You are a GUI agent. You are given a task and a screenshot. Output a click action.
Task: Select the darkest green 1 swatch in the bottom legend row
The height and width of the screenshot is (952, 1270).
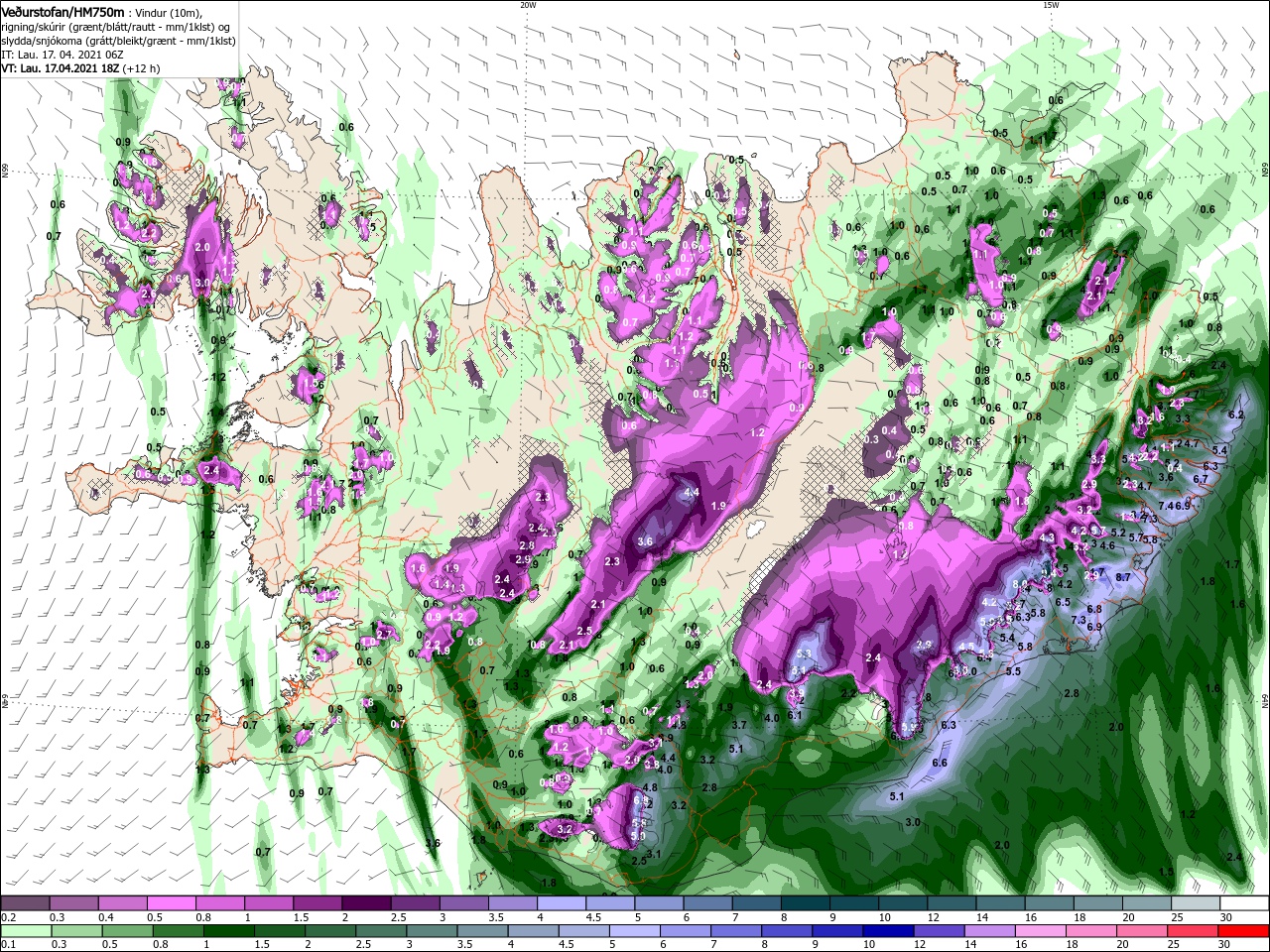click(228, 930)
